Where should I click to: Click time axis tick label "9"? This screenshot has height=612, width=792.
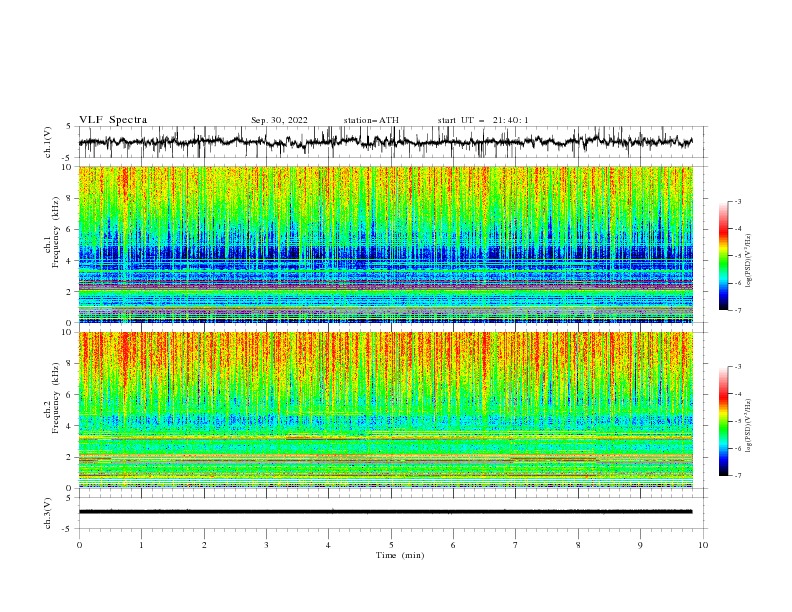[640, 545]
